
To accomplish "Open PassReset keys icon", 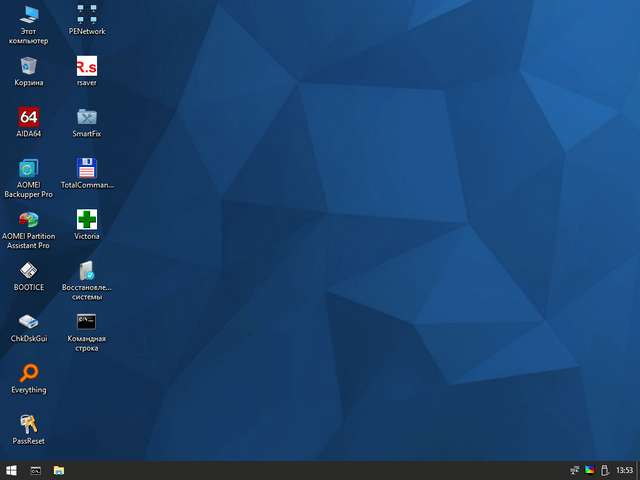I will pos(29,429).
